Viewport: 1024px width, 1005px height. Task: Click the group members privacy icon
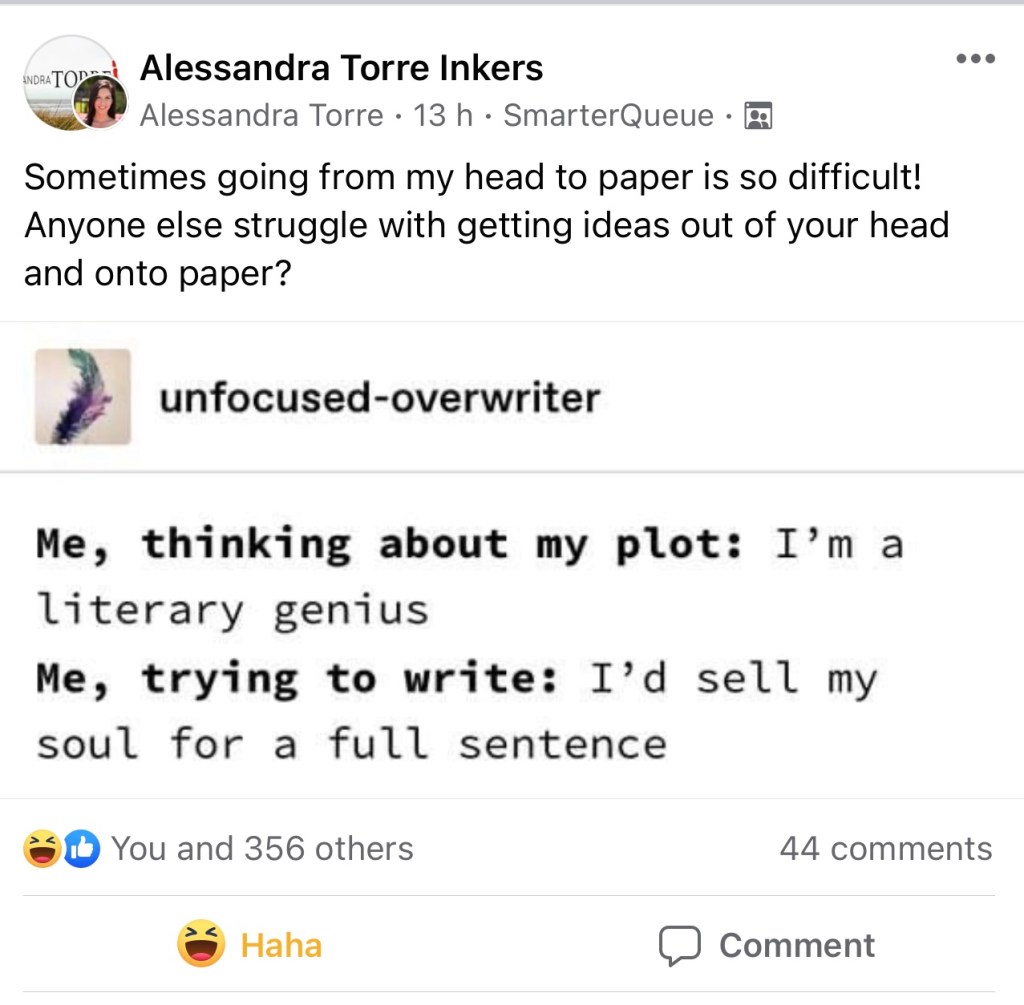pyautogui.click(x=759, y=117)
